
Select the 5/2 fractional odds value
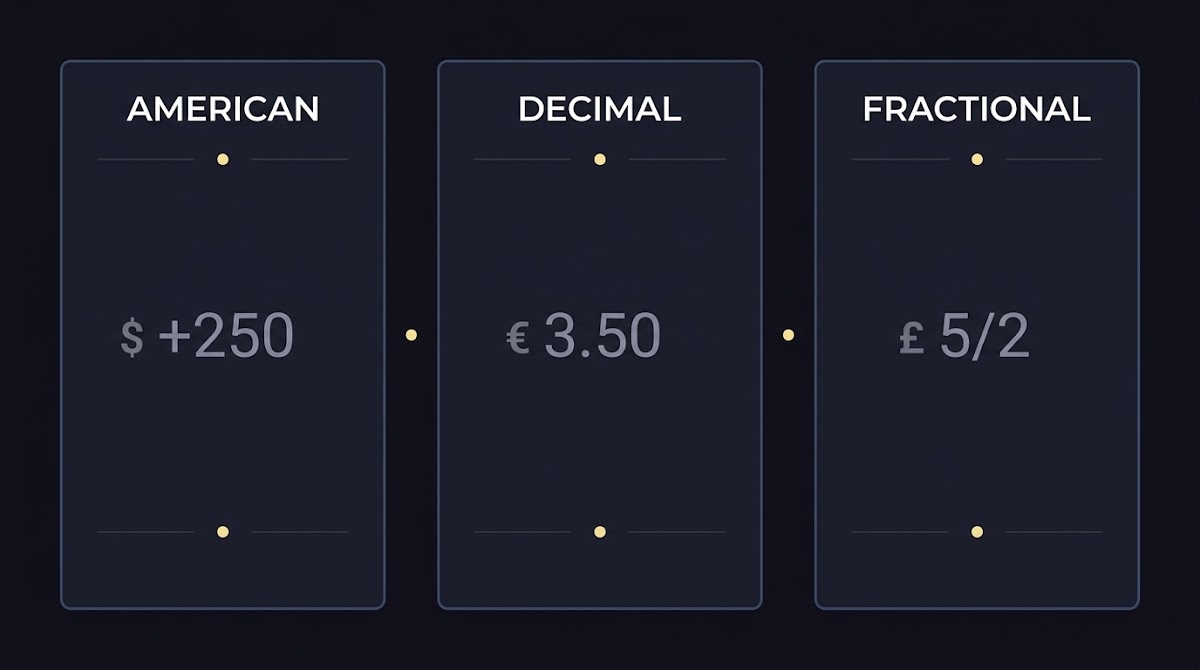point(984,336)
